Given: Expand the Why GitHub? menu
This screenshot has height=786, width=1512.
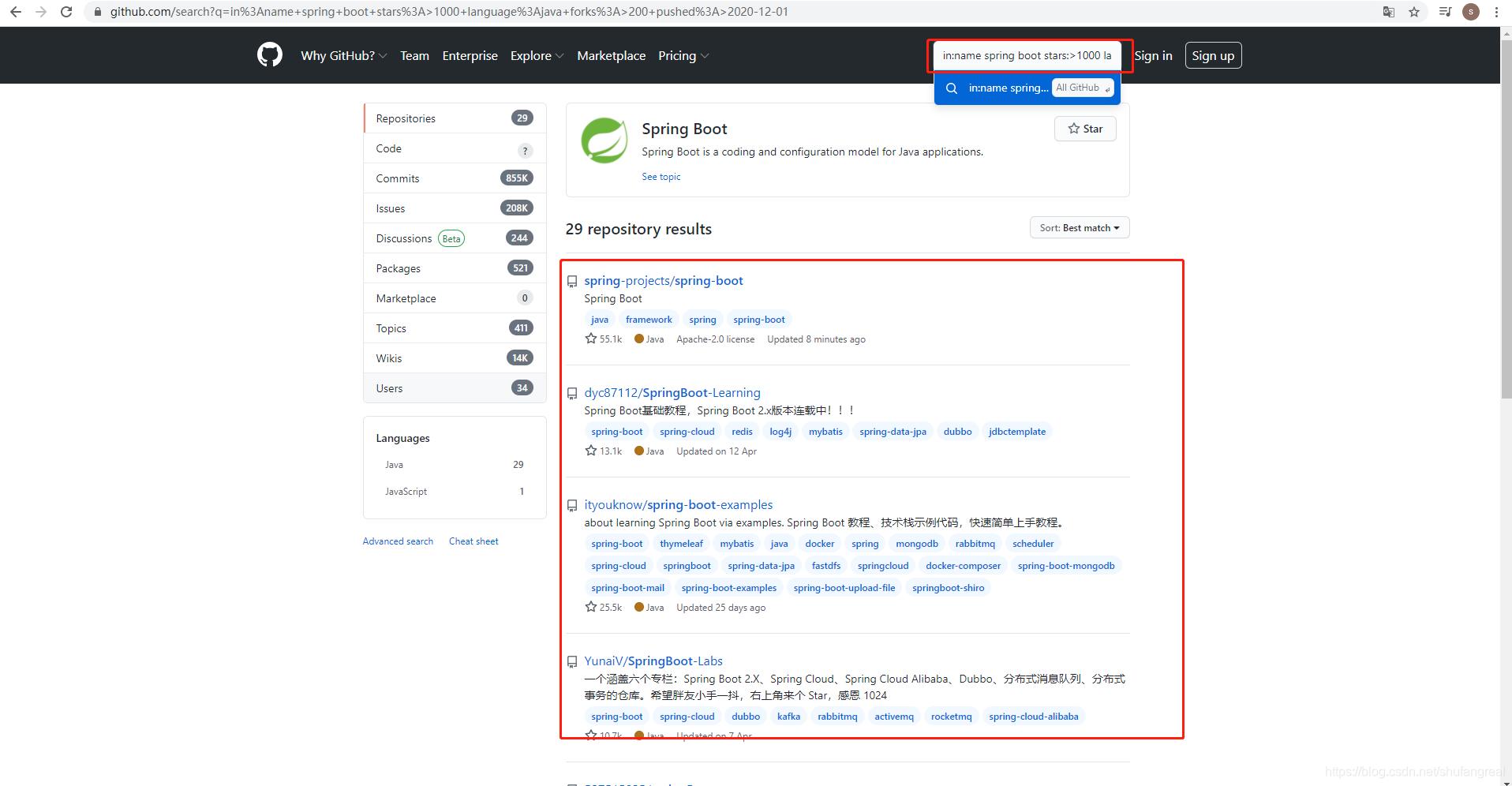Looking at the screenshot, I should (x=343, y=55).
